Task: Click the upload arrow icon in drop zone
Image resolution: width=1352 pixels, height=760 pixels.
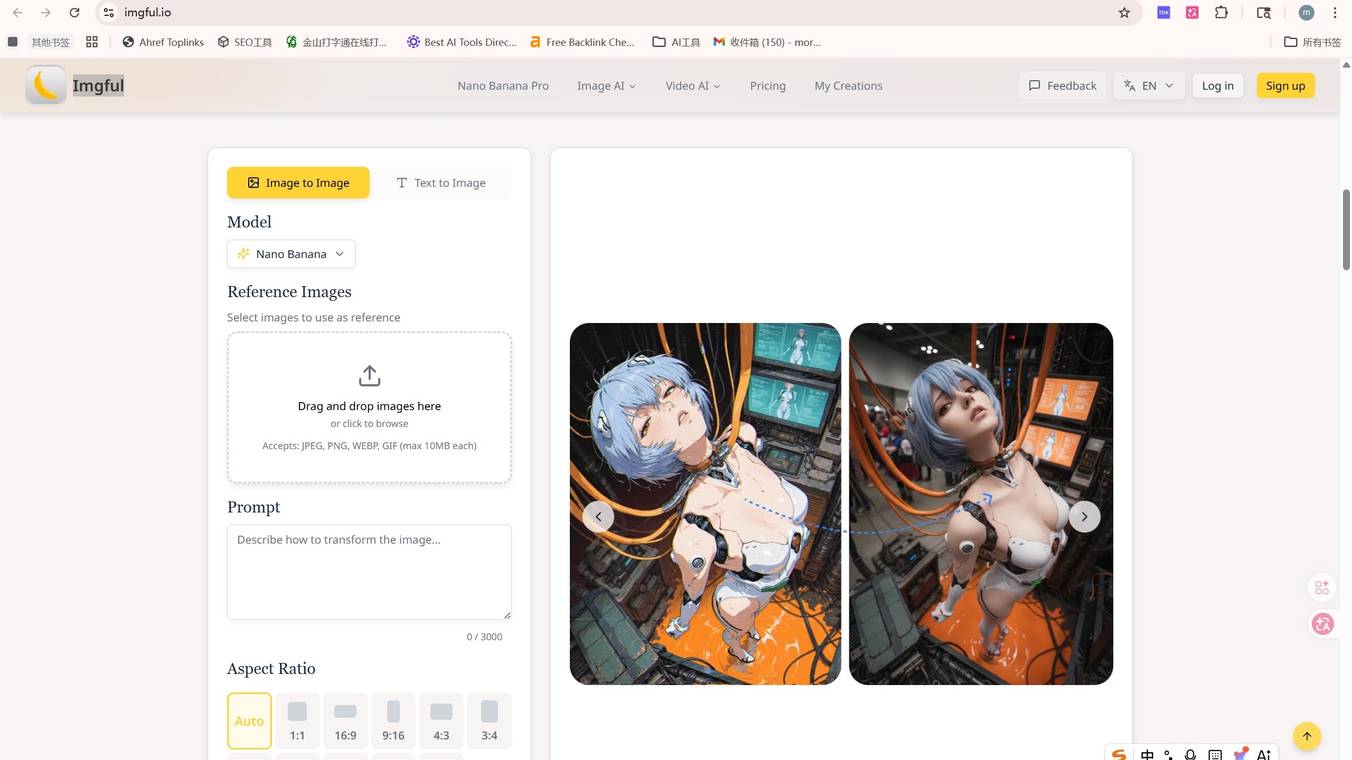Action: pos(369,376)
